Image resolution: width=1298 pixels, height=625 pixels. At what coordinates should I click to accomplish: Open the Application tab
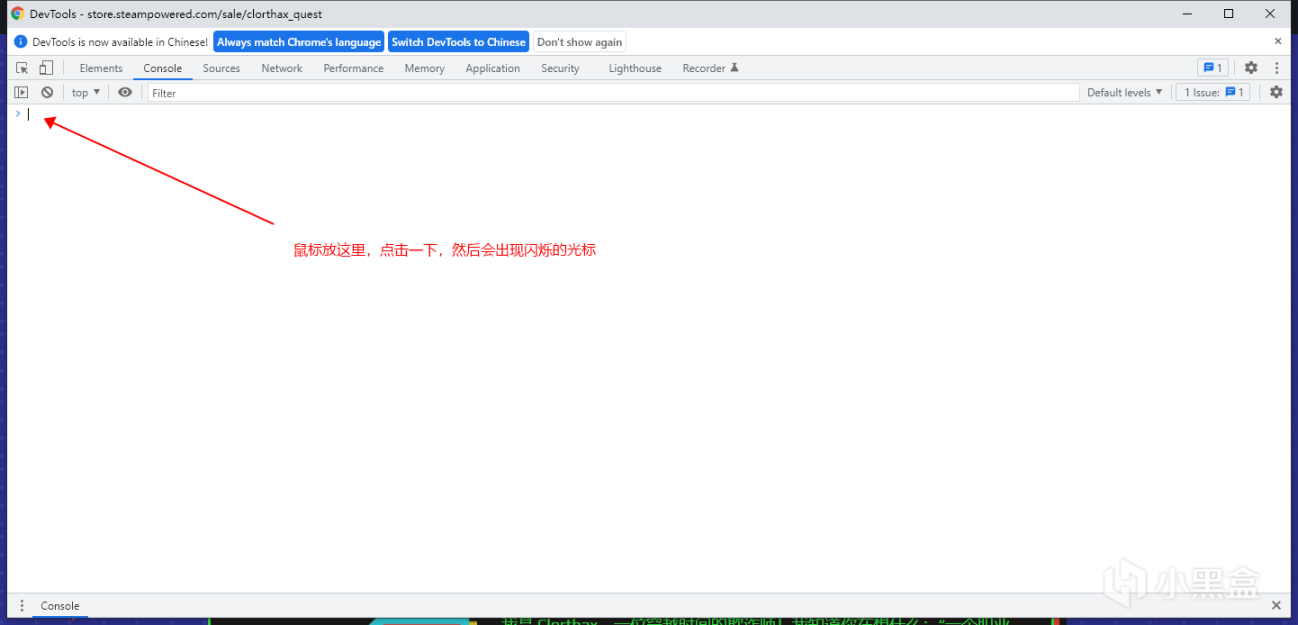(492, 68)
